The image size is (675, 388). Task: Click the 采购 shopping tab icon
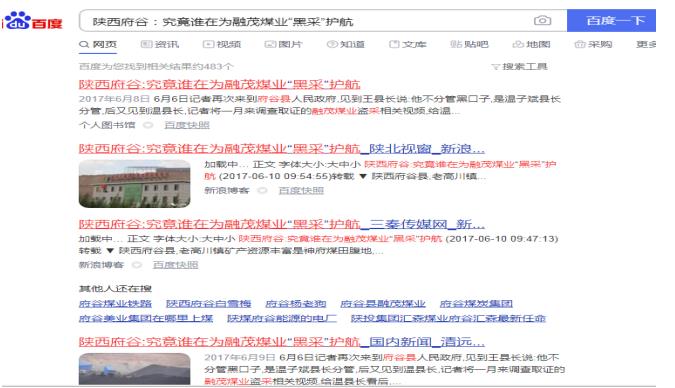580,44
